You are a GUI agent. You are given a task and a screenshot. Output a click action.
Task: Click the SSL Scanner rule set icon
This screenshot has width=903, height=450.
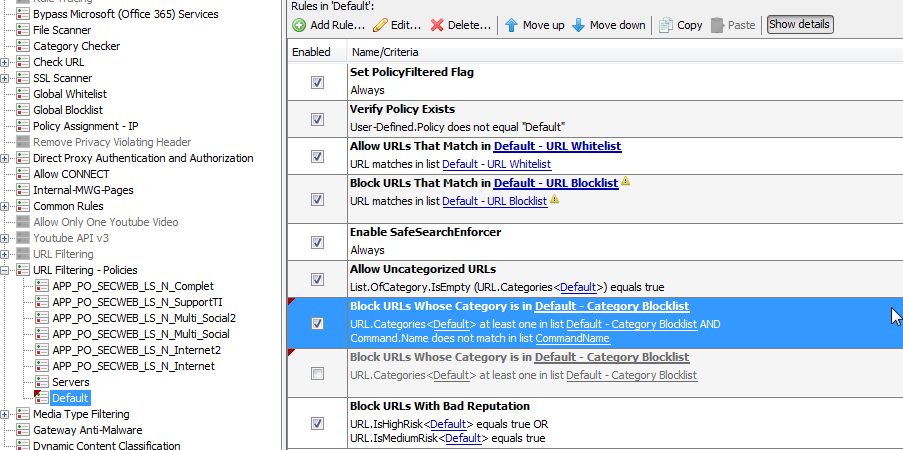[23, 78]
